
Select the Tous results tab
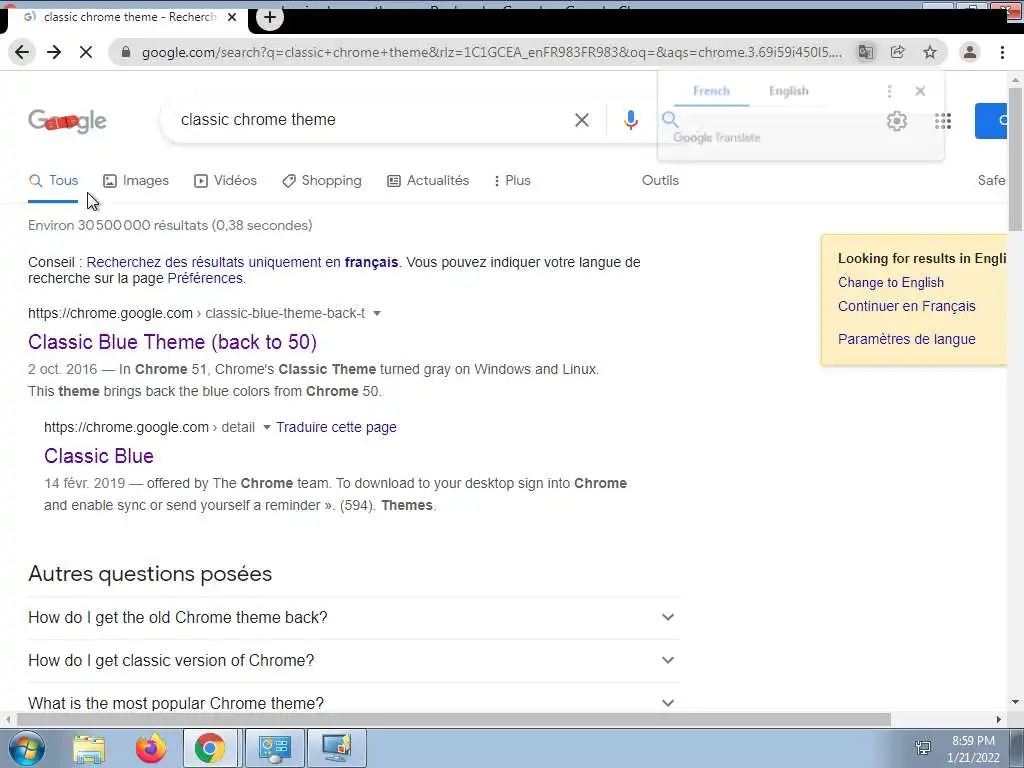tap(53, 181)
